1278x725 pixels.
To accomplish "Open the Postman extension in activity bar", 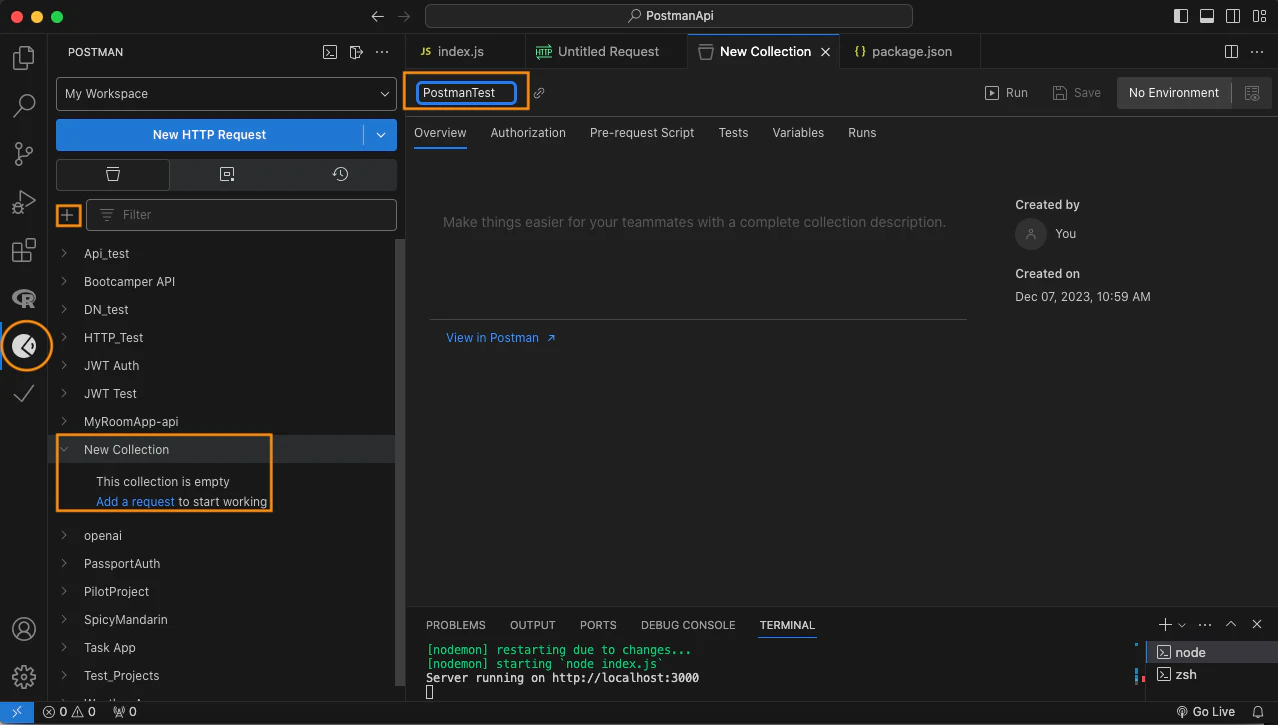I will pyautogui.click(x=24, y=346).
